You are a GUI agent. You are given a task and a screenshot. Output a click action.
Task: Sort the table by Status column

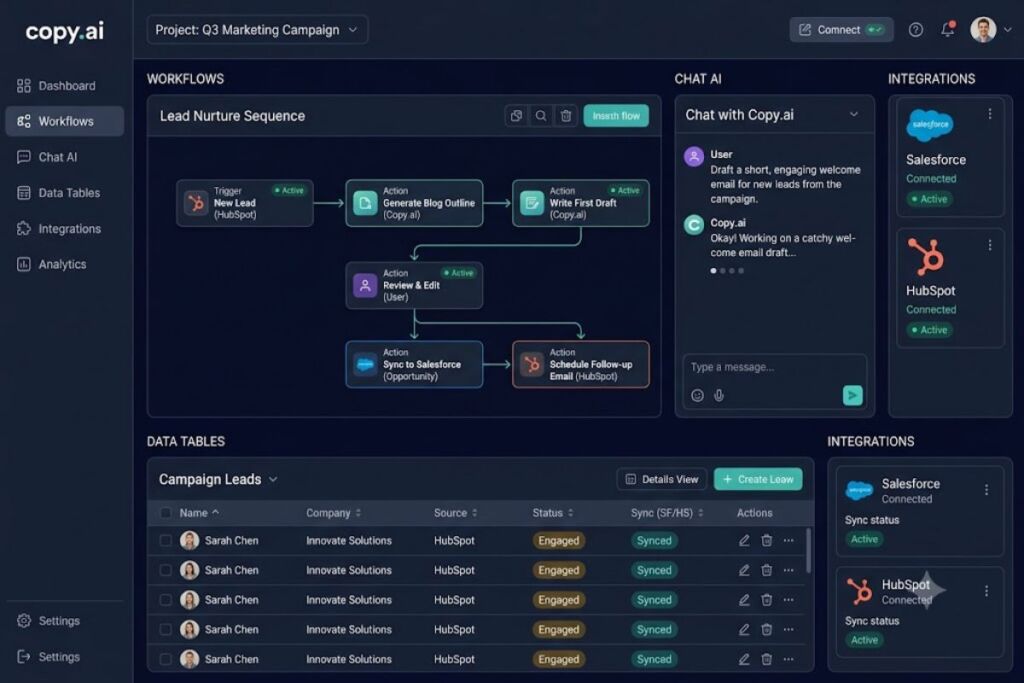(x=553, y=513)
